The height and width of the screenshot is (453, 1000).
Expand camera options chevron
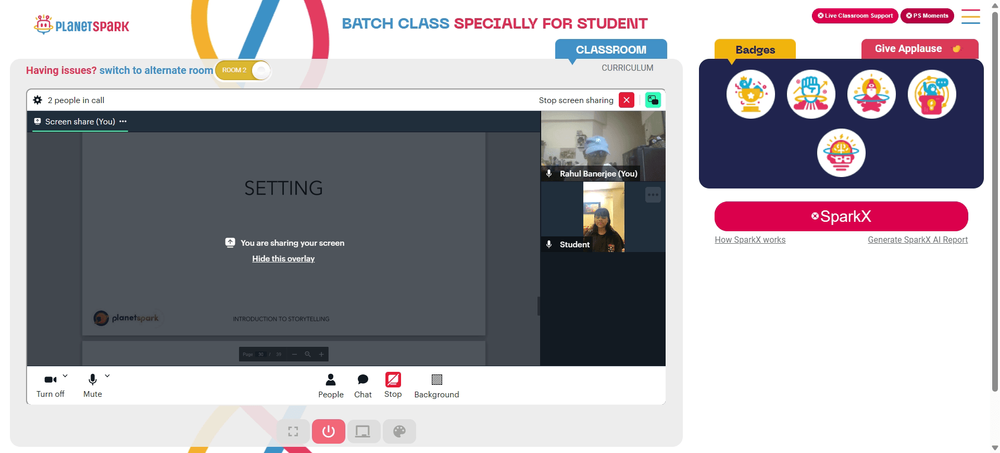65,376
